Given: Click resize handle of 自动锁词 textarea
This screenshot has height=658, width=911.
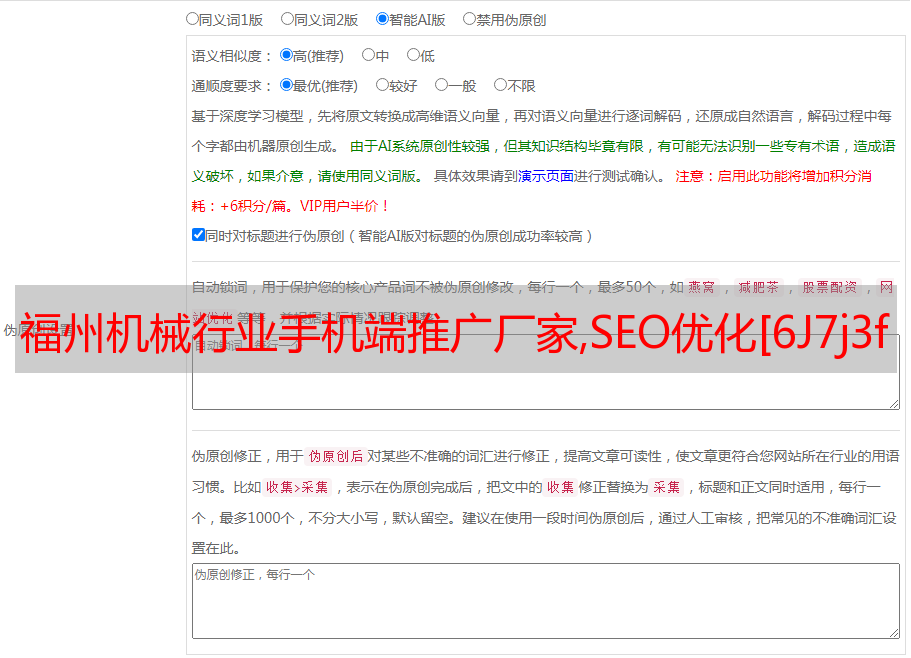Looking at the screenshot, I should coord(894,404).
